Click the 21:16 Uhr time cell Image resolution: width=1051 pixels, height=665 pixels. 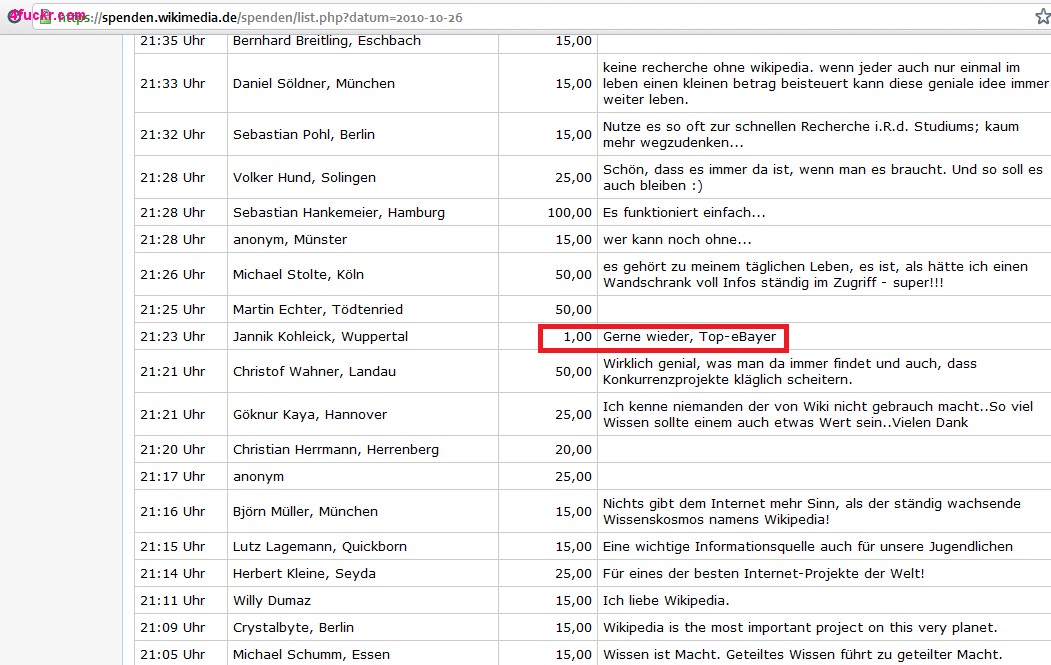(172, 512)
